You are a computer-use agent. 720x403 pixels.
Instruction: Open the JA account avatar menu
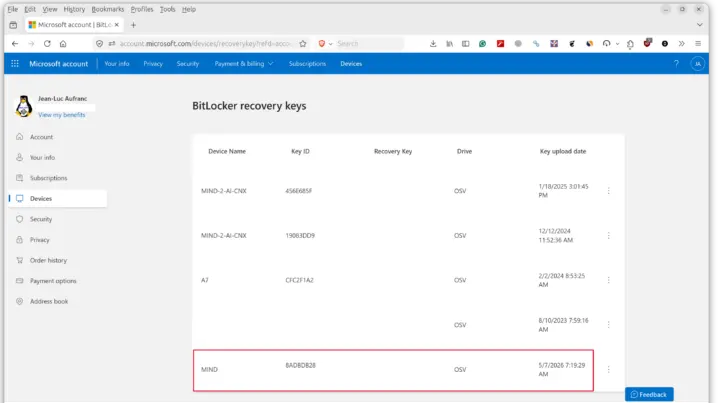coord(698,64)
